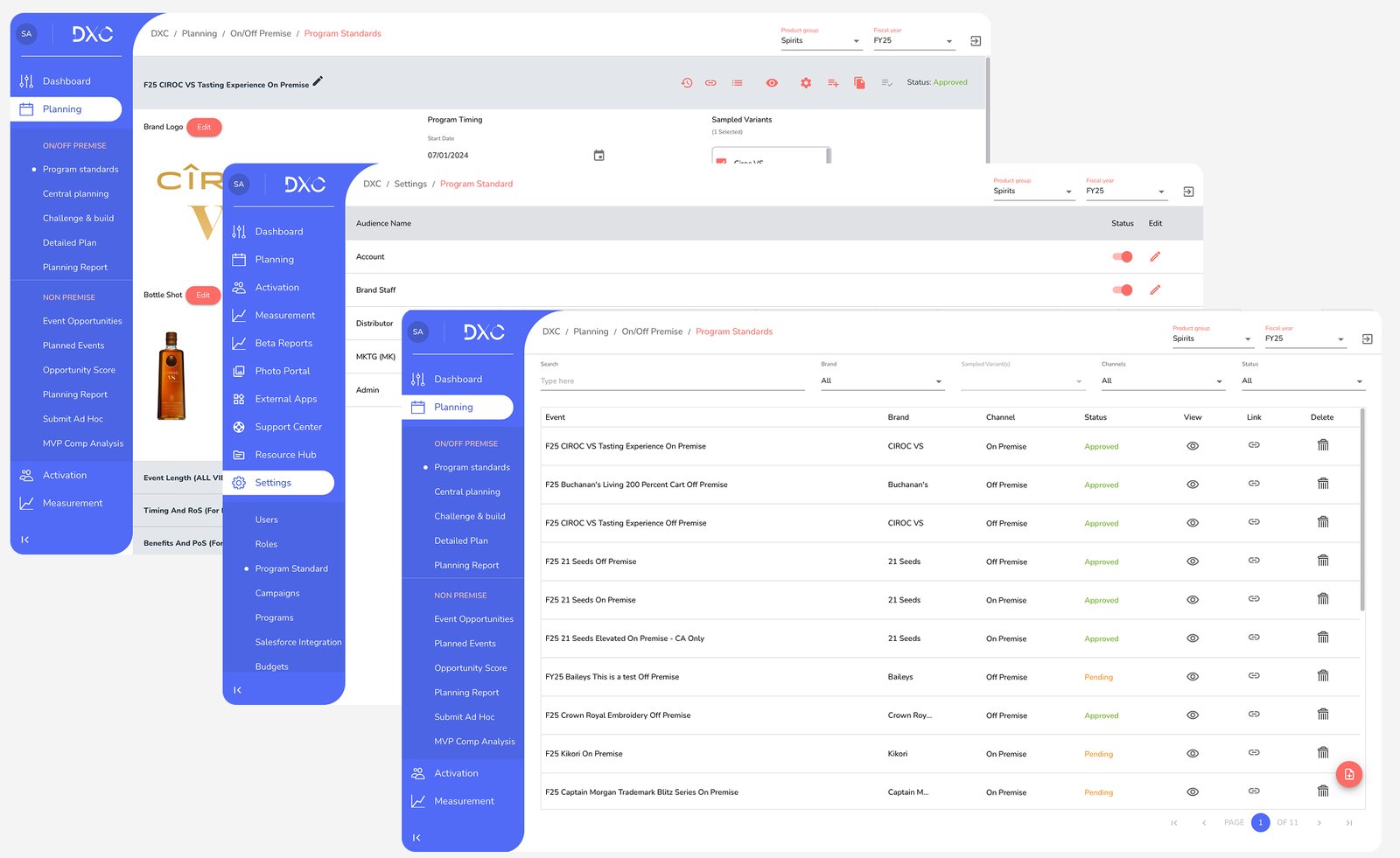The image size is (1400, 858).
Task: Delete F25 21 Seeds Off Premise event
Action: coord(1323,561)
